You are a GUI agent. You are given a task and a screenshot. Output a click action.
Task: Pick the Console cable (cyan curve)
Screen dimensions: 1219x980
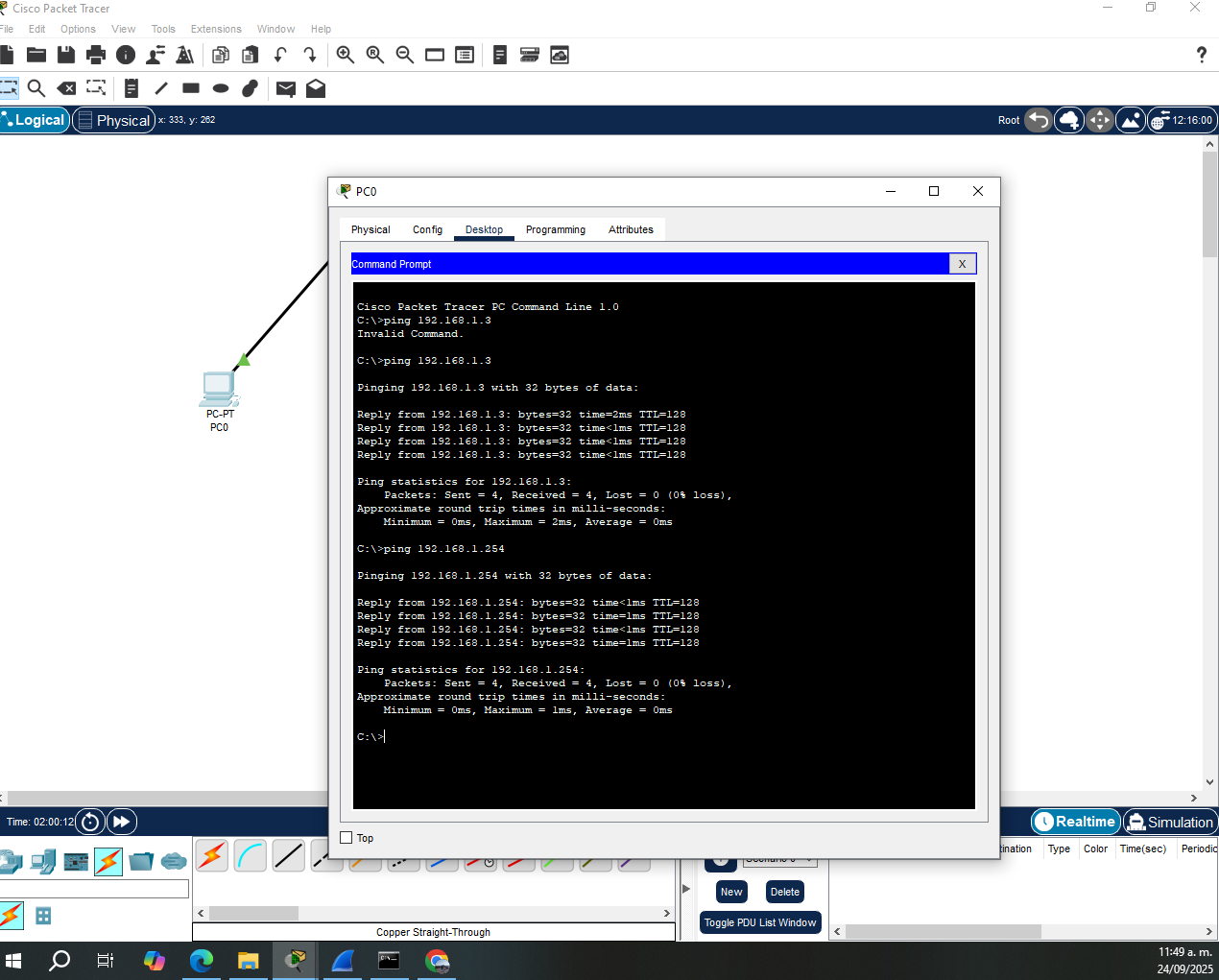(x=251, y=855)
